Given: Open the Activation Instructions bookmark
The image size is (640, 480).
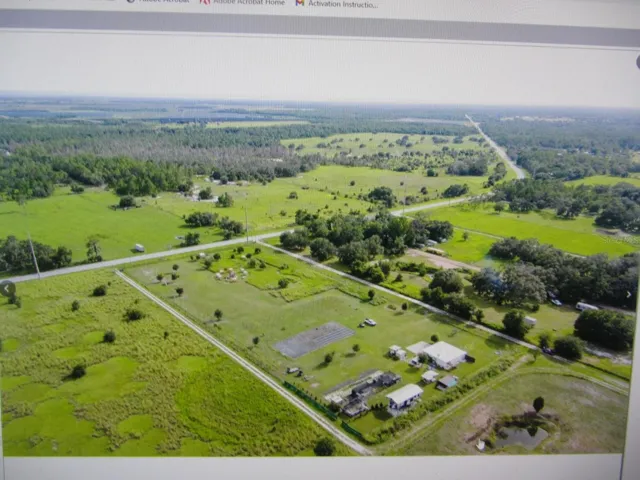Looking at the screenshot, I should tap(341, 4).
